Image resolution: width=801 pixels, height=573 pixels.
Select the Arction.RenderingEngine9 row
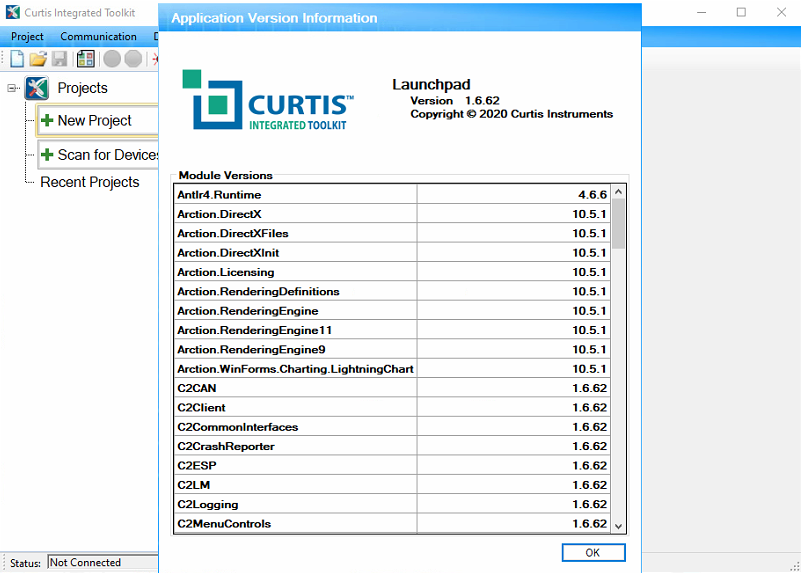392,350
